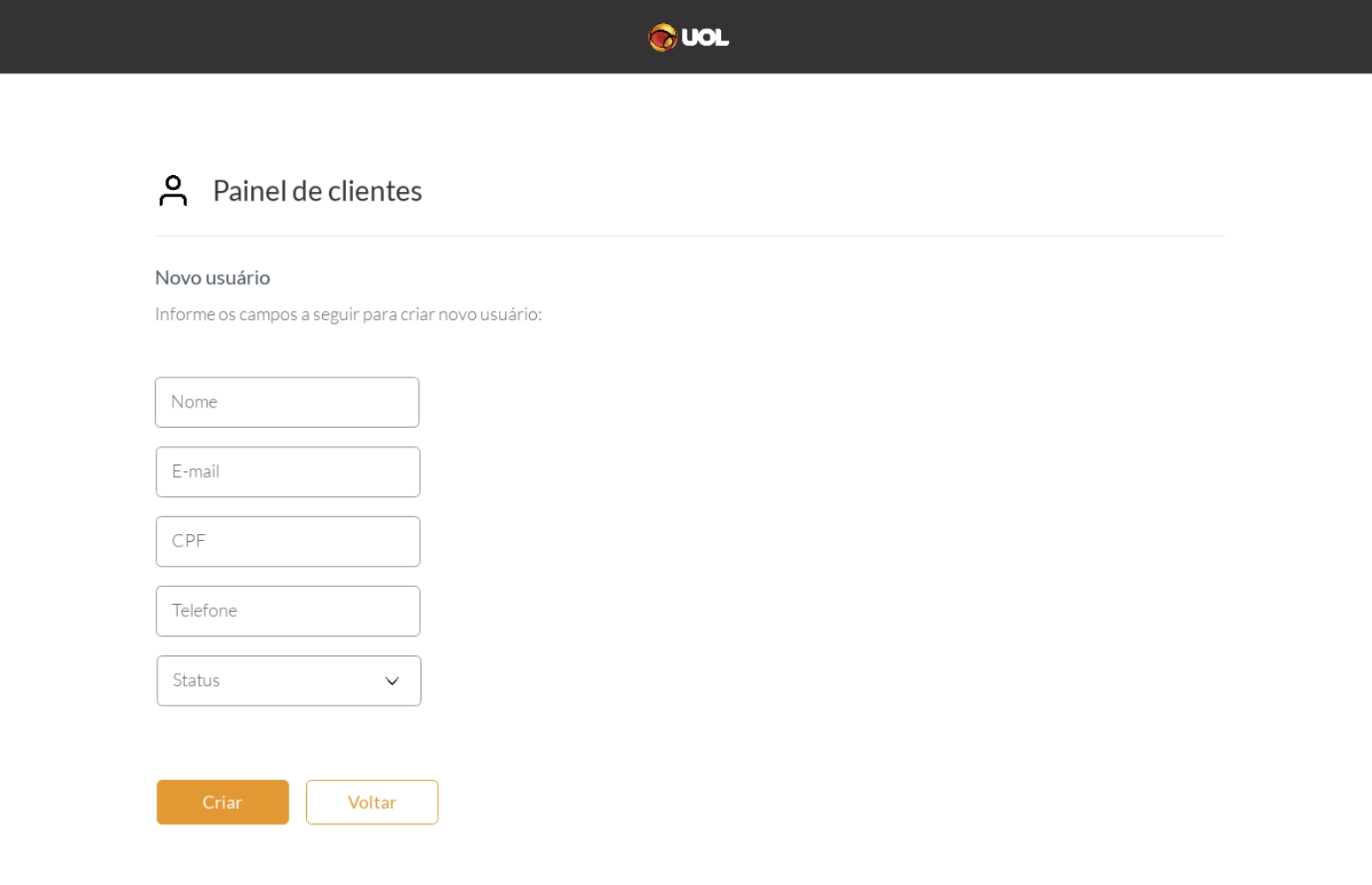Focus the Nome input field
The image size is (1372, 885).
point(287,402)
